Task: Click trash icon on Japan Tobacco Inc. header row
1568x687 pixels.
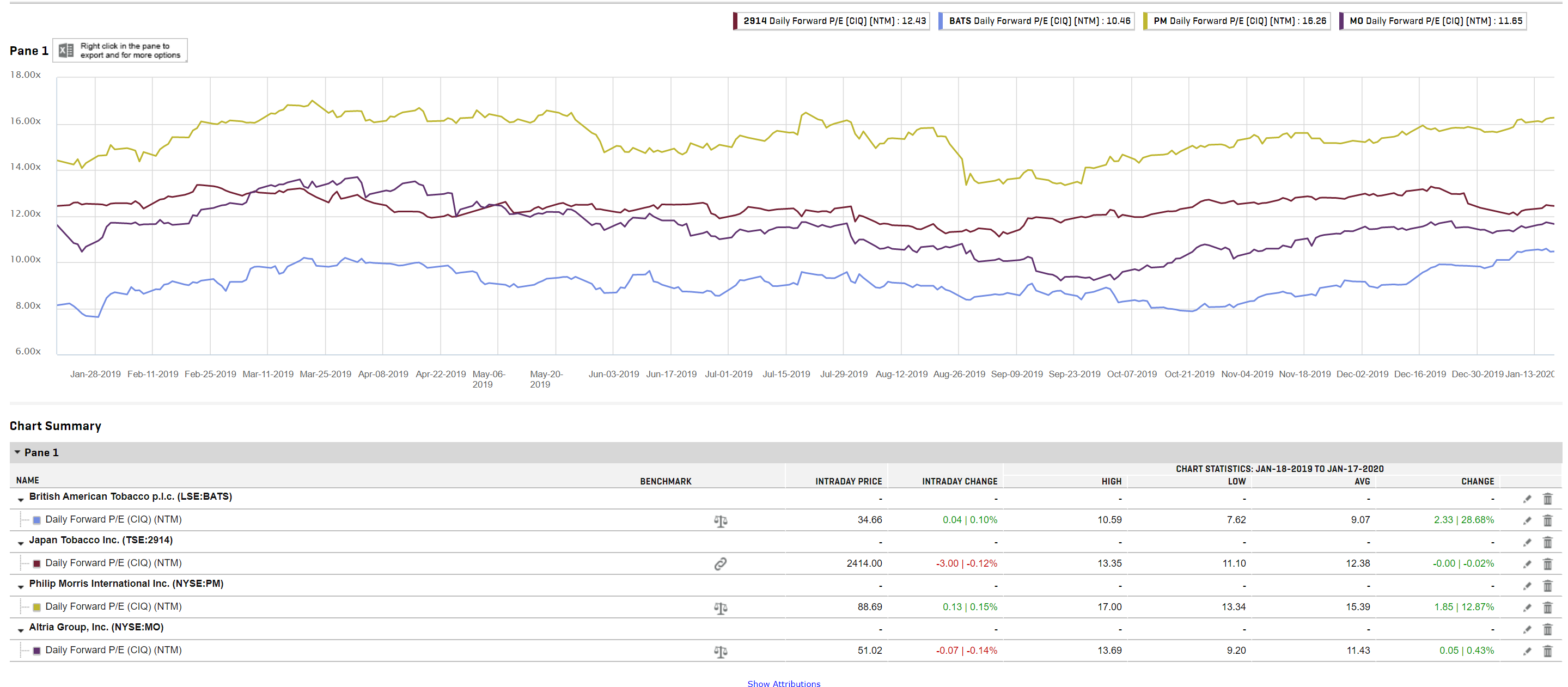Action: click(1547, 543)
